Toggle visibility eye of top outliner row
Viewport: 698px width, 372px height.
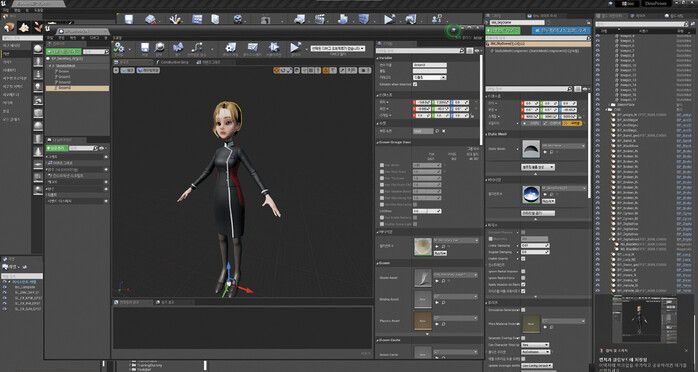click(598, 36)
